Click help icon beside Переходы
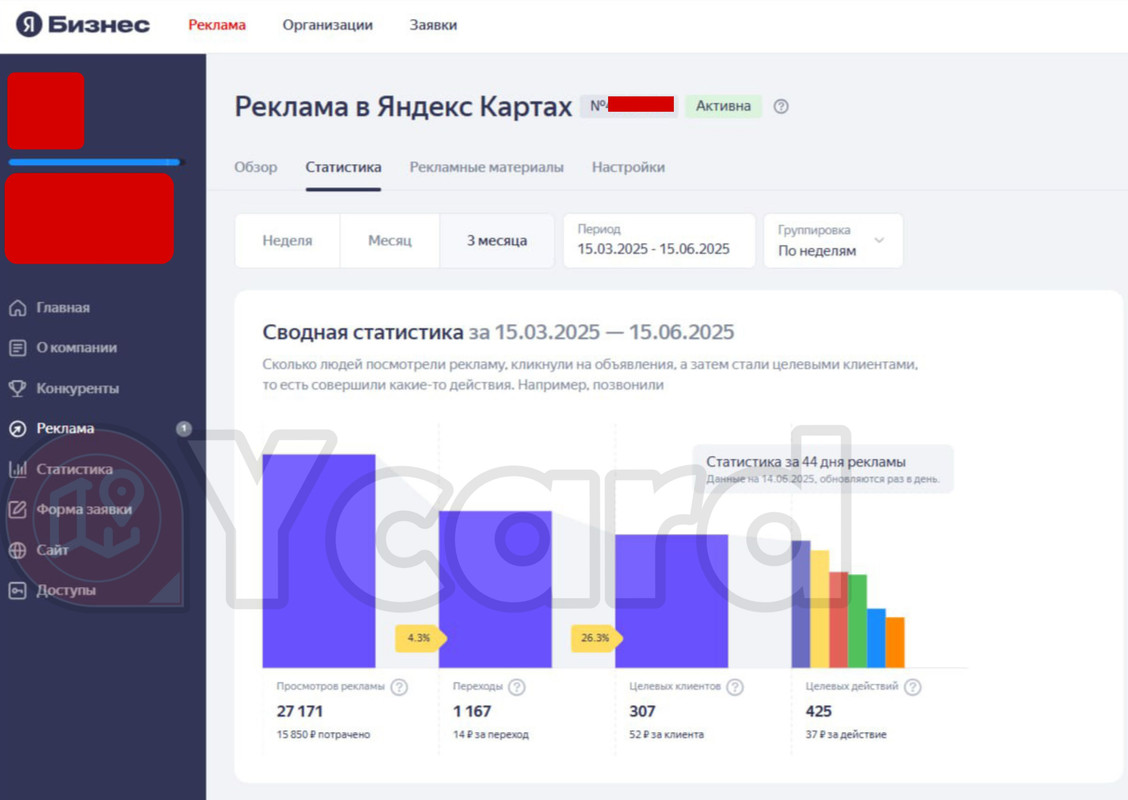The width and height of the screenshot is (1128, 800). point(517,687)
